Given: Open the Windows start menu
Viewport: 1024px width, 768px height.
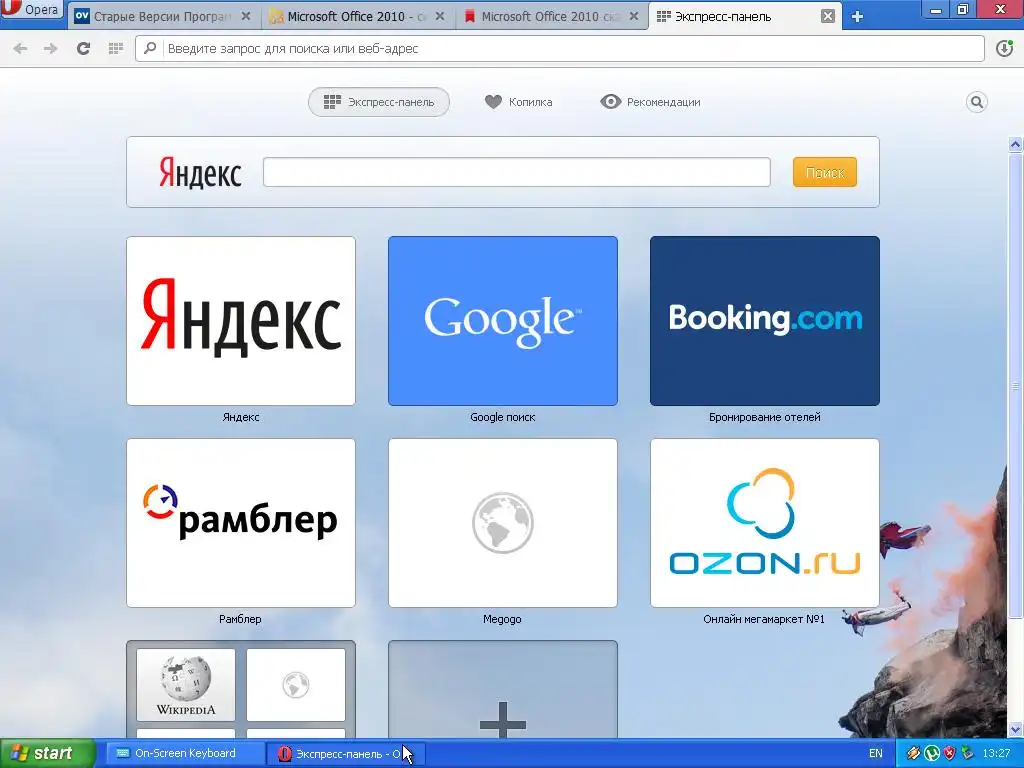Looking at the screenshot, I should point(48,754).
